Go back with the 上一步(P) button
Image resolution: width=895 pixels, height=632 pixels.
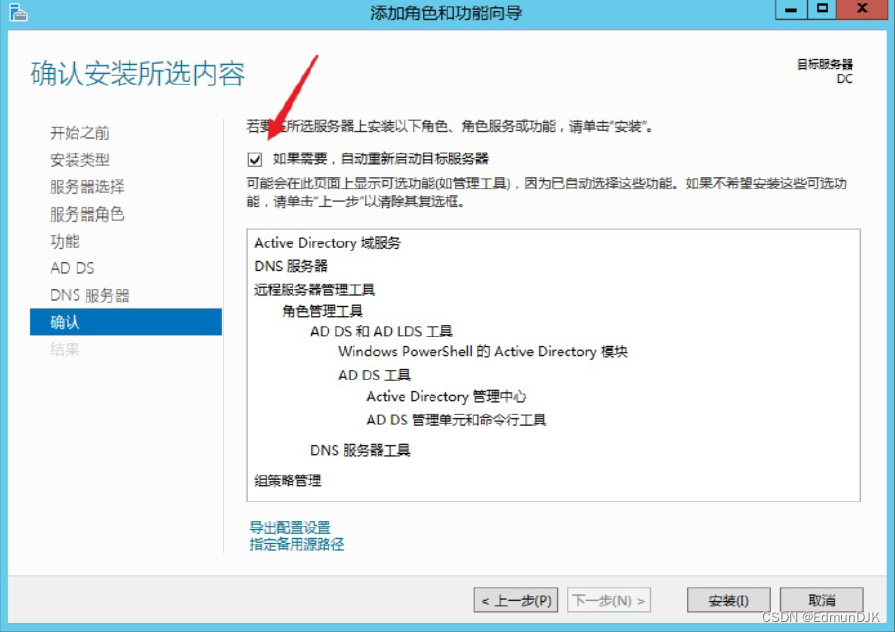516,600
